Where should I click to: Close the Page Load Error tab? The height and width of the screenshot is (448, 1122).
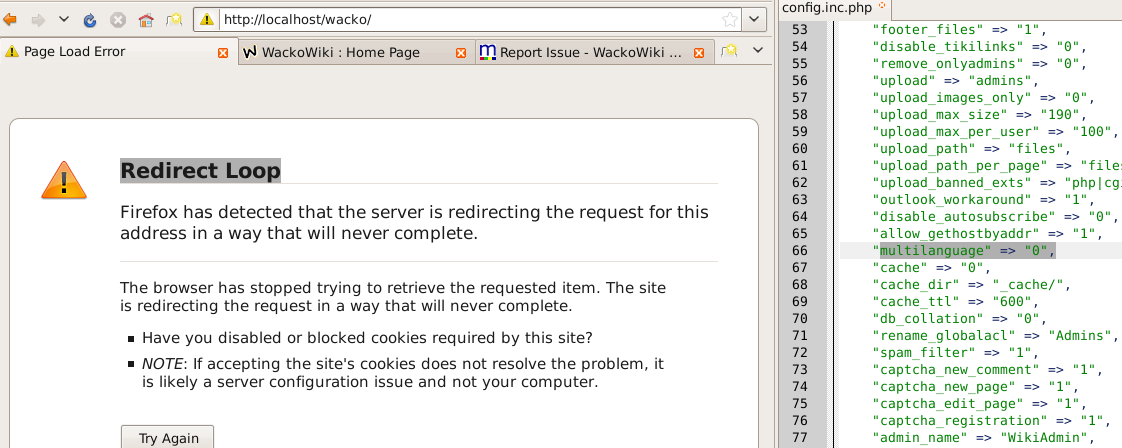[x=223, y=52]
